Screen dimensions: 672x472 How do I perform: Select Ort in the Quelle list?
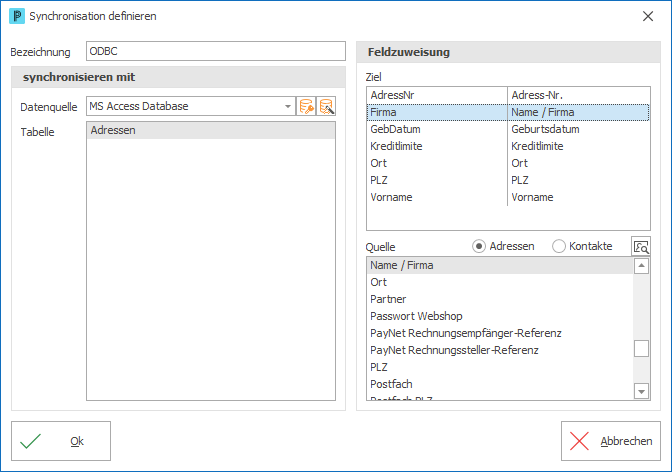pos(500,282)
